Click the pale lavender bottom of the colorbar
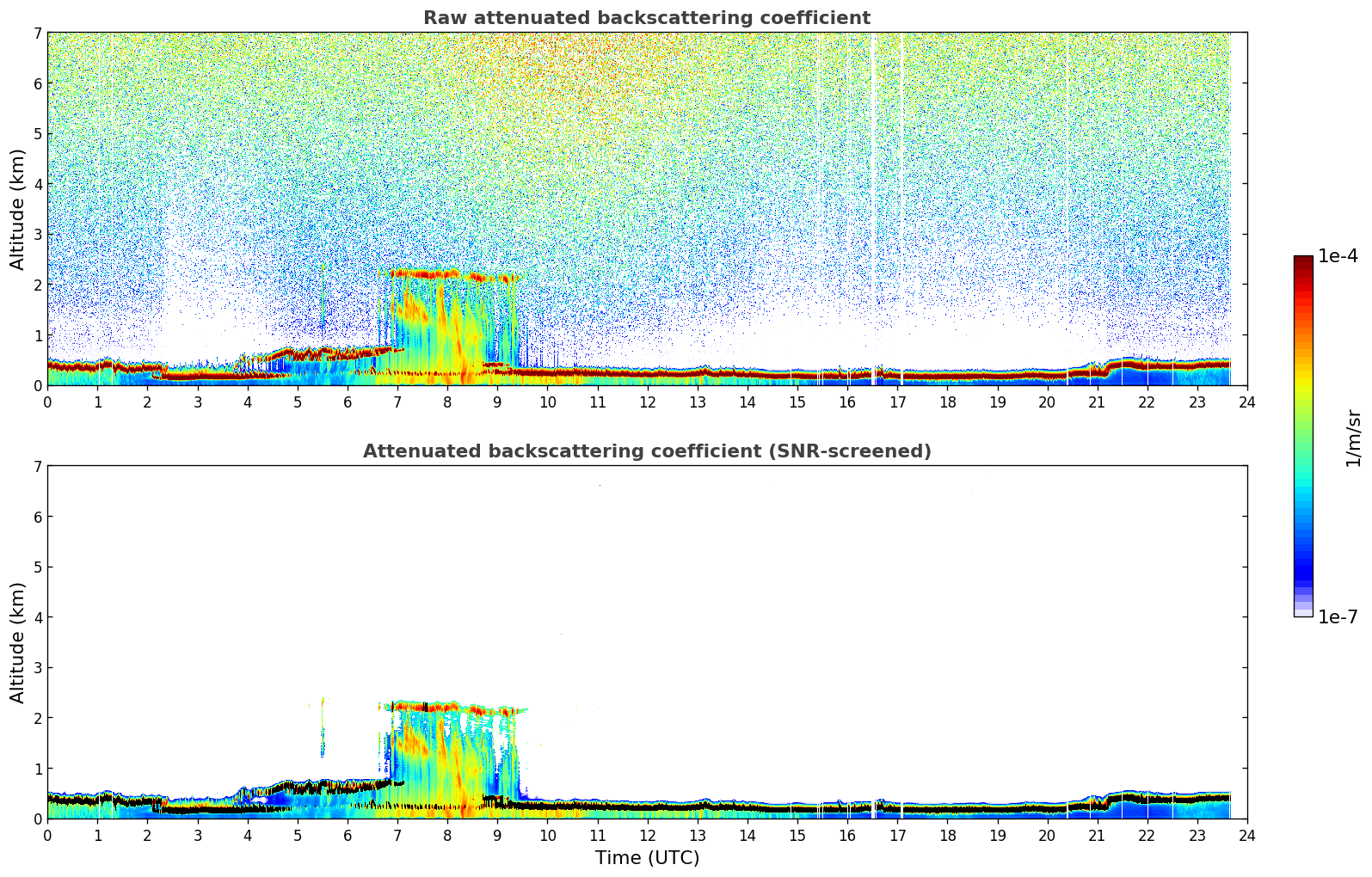This screenshot has width=1372, height=877. 1303,611
